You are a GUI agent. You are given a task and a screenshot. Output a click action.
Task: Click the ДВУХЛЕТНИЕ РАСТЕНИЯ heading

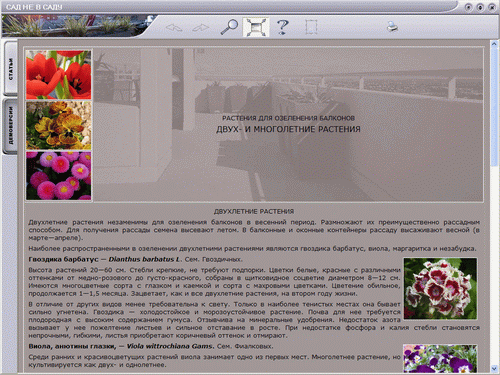[x=254, y=212]
